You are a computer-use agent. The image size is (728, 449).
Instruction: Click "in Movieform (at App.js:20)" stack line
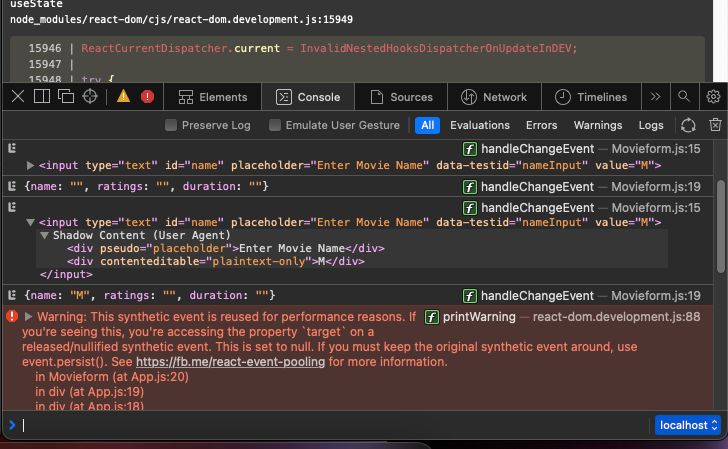point(112,377)
